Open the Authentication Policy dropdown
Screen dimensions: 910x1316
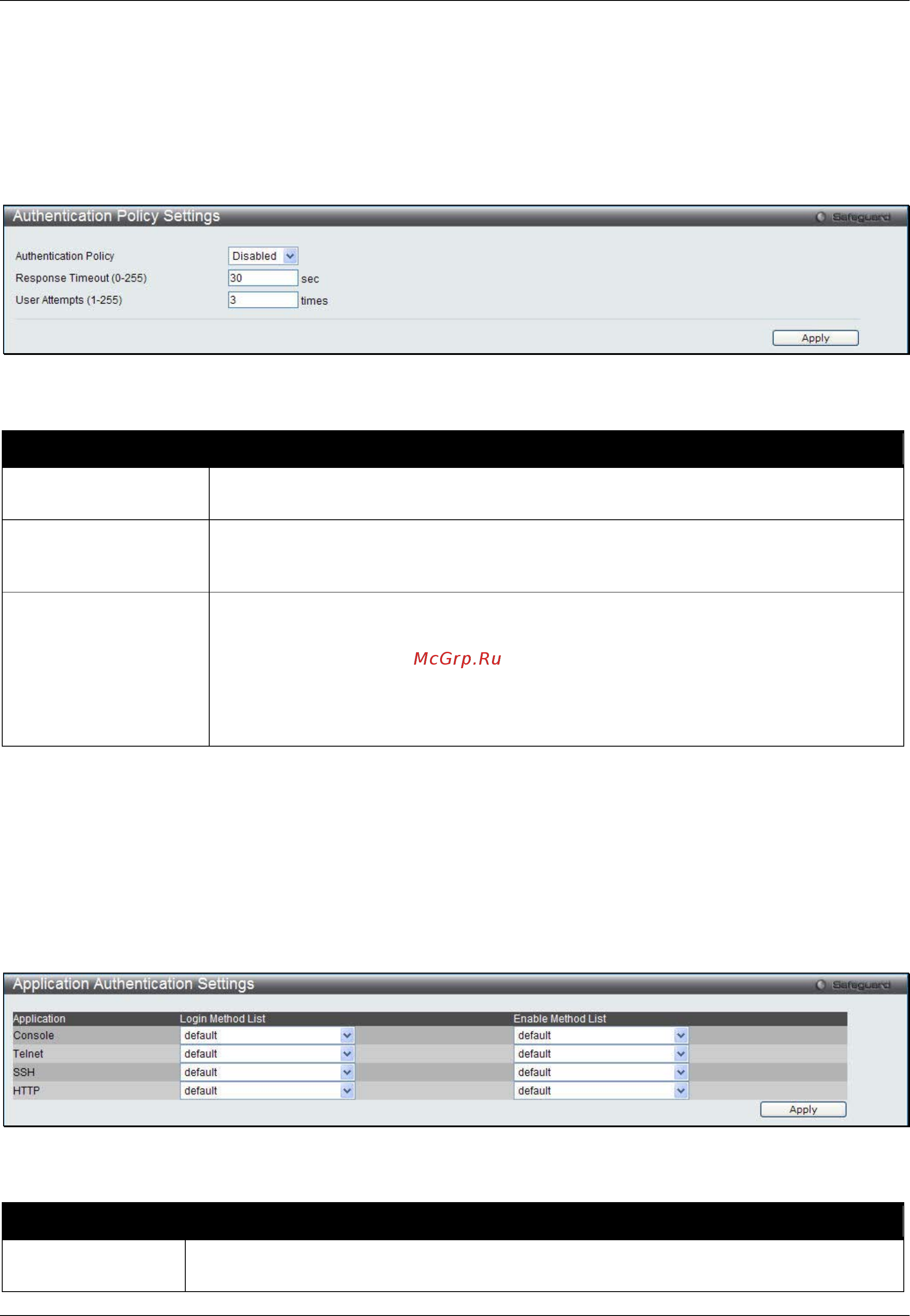tap(263, 256)
